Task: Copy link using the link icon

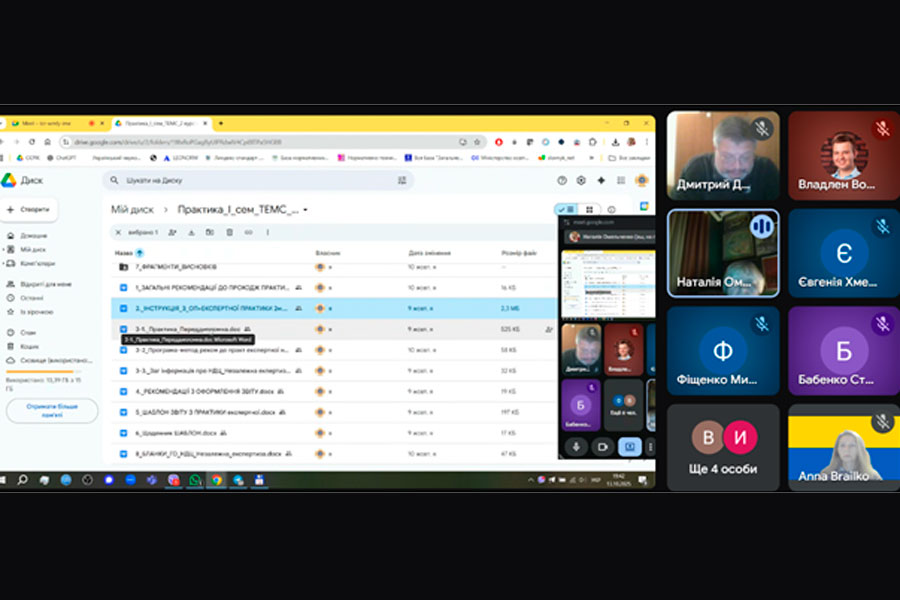Action: (248, 232)
